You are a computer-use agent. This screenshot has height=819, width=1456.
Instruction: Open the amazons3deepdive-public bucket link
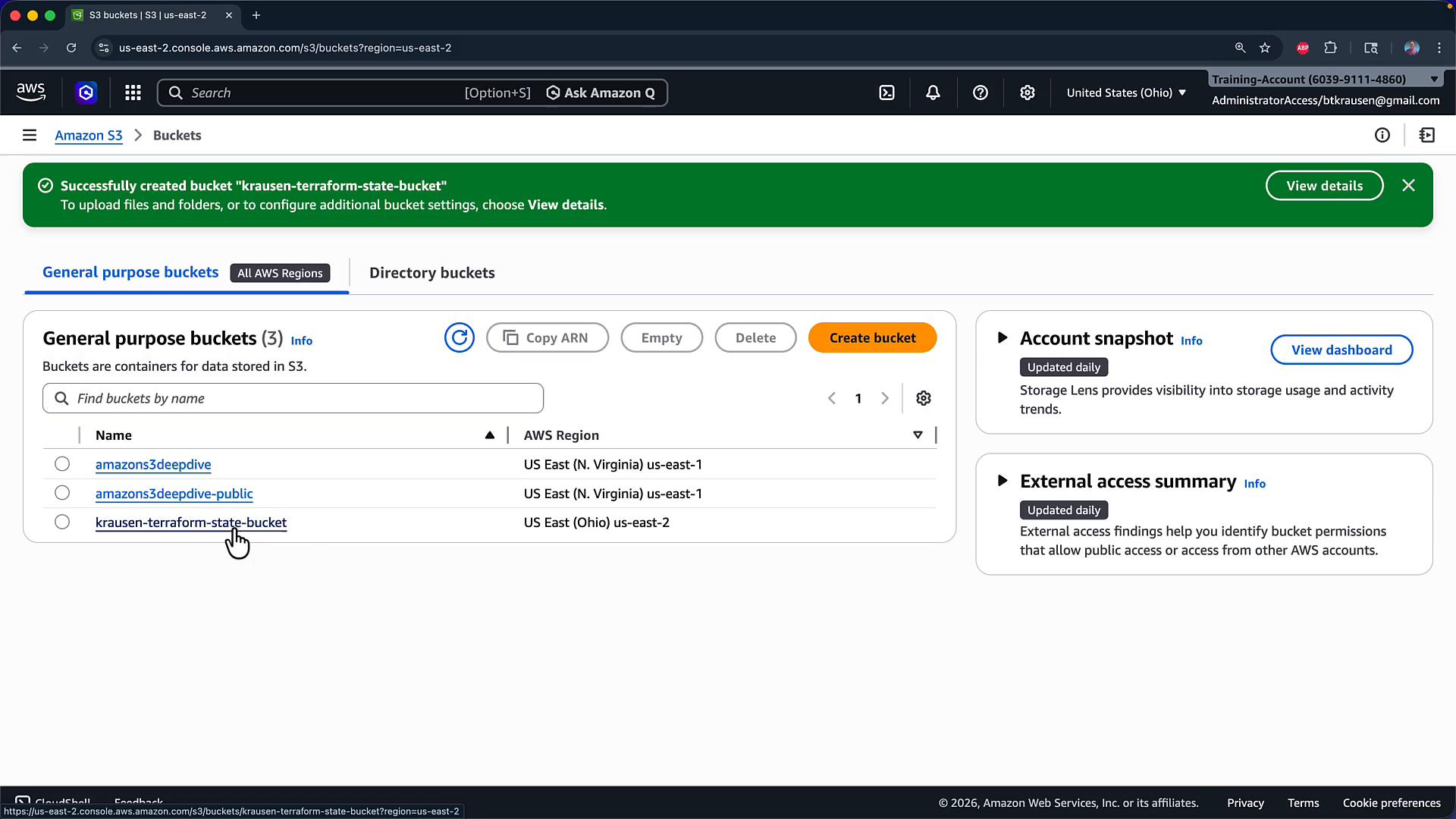click(174, 494)
